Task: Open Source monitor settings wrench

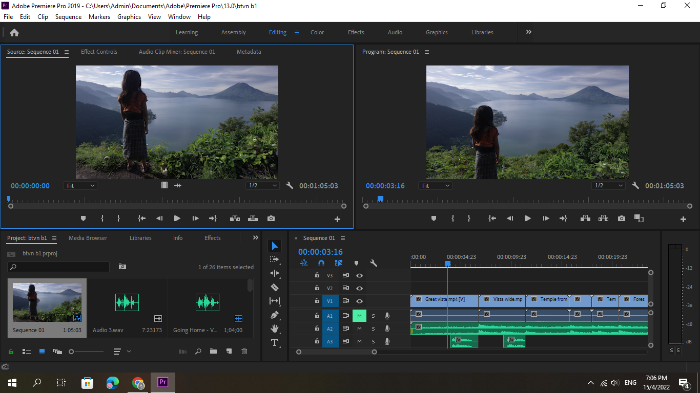Action: tap(289, 185)
